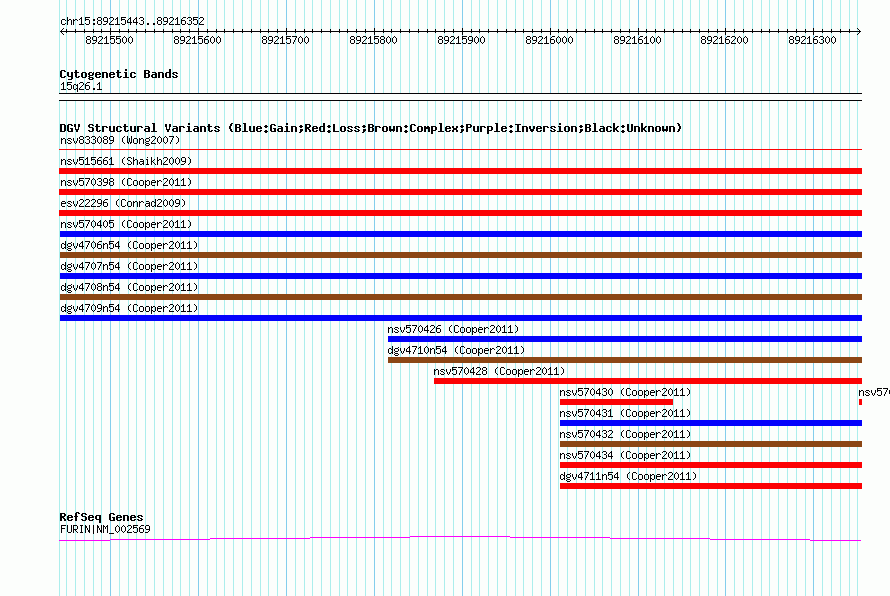The height and width of the screenshot is (596, 890).
Task: Select the nsv570426 (Cooper2011) label
Action: [x=453, y=329]
